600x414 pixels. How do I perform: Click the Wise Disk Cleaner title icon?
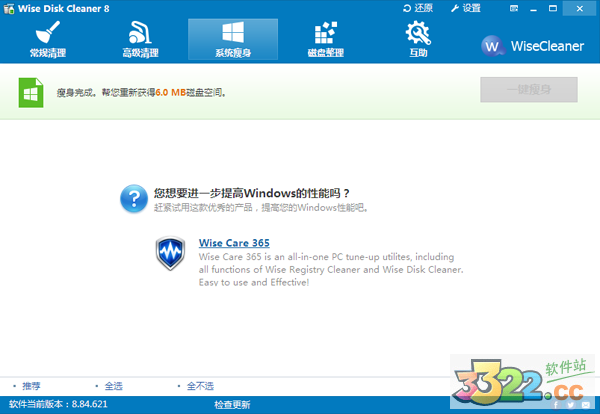(x=9, y=8)
